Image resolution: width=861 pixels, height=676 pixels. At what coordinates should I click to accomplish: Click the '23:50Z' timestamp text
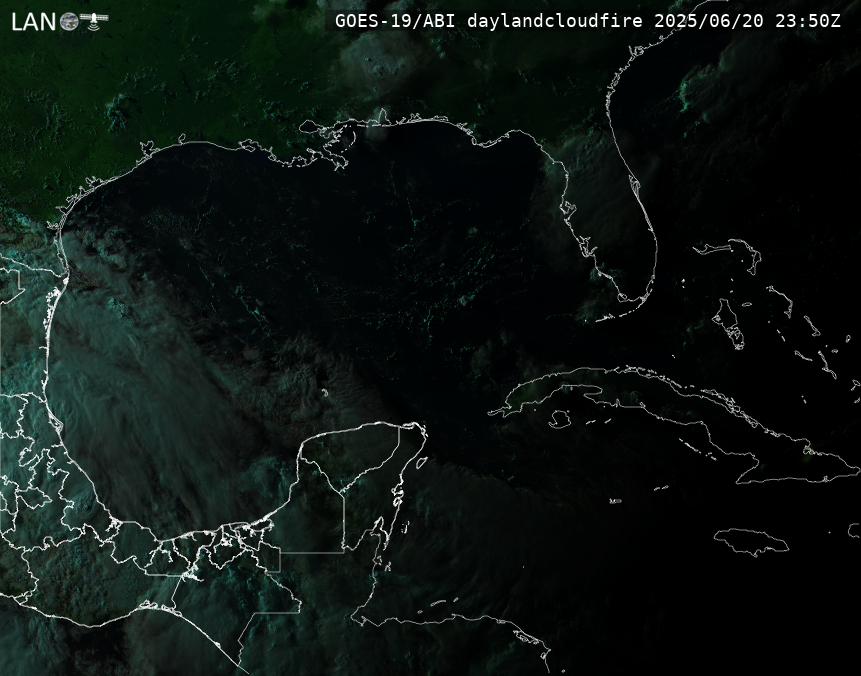pyautogui.click(x=808, y=21)
